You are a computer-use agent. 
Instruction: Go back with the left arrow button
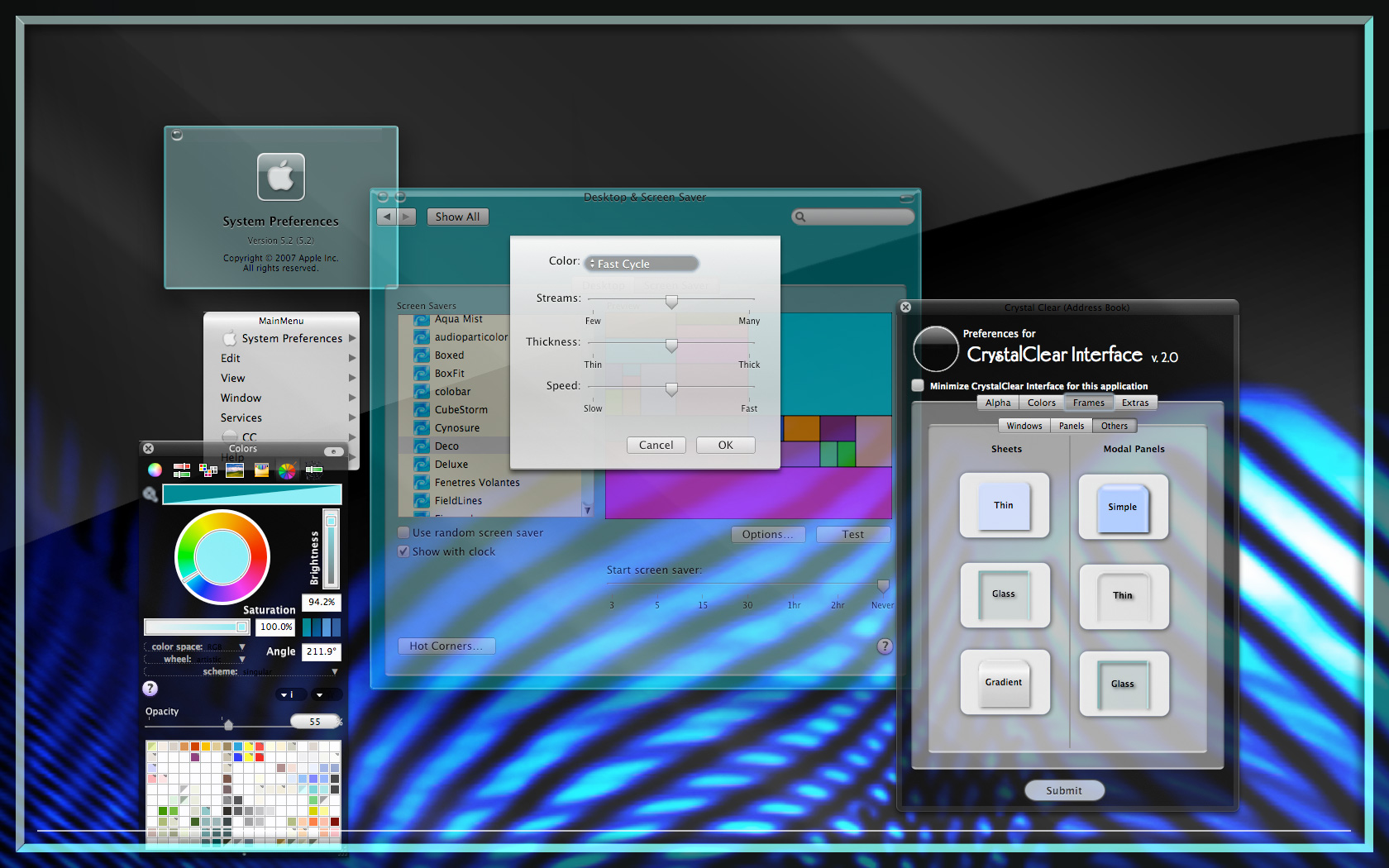[x=387, y=217]
